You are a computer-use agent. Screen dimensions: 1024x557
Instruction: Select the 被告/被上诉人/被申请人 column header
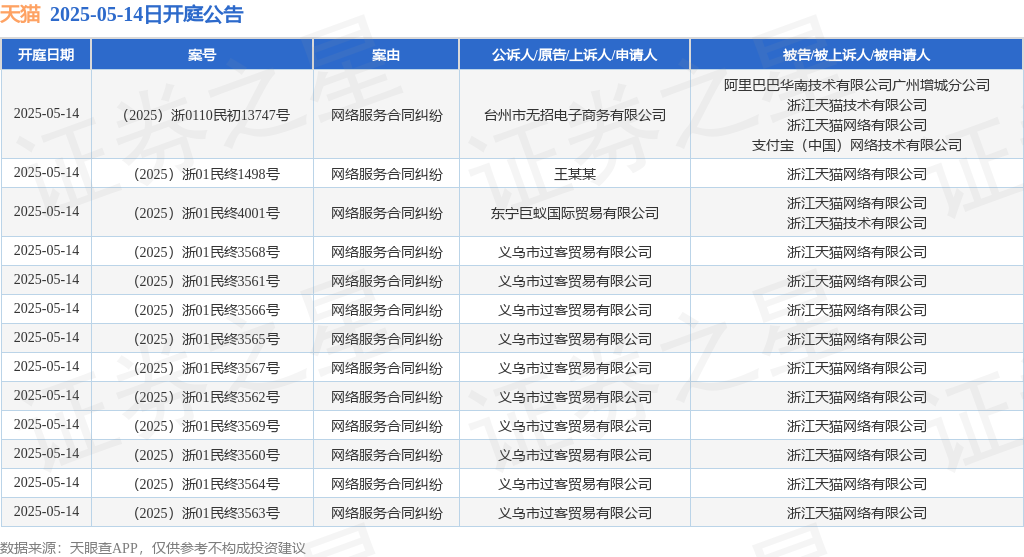click(856, 55)
